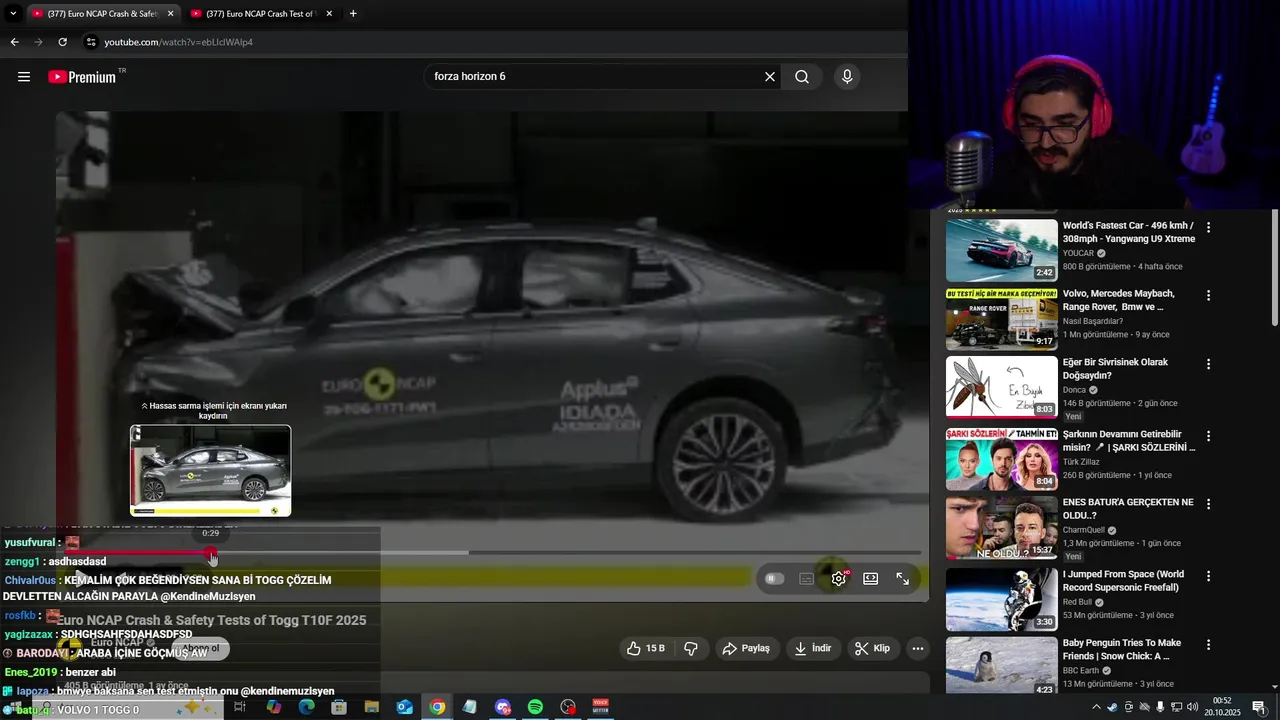
Task: Open World's Fastest Car video thumbnail
Action: point(1001,251)
